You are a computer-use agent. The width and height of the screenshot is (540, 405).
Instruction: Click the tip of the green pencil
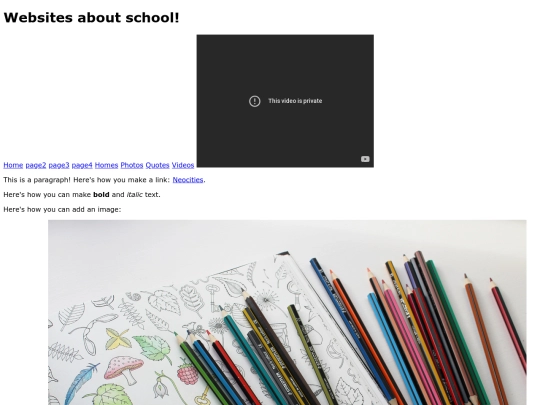point(176,334)
